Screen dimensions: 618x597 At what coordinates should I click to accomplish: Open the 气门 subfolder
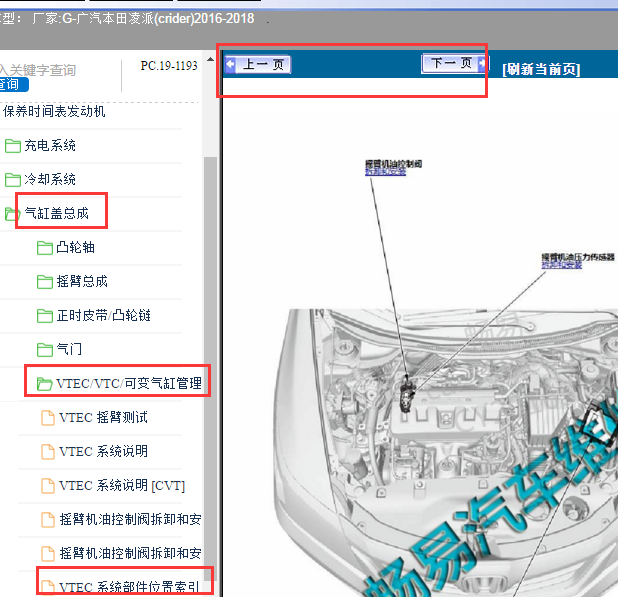coord(69,349)
